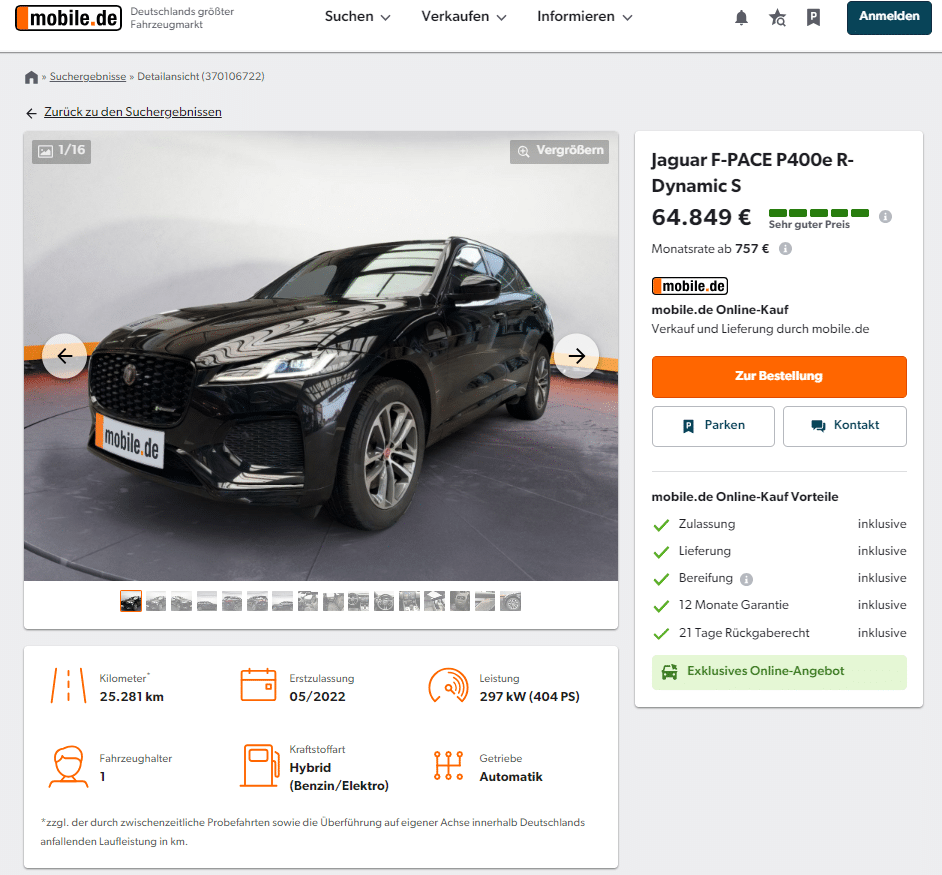Click Zurück zu den Suchergebnissen link

coord(133,112)
